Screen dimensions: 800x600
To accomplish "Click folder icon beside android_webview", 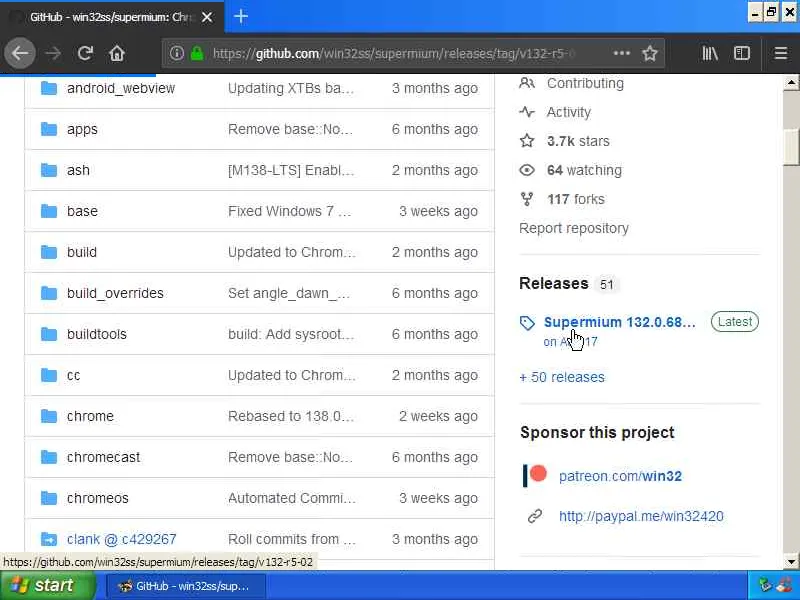I will coord(49,88).
